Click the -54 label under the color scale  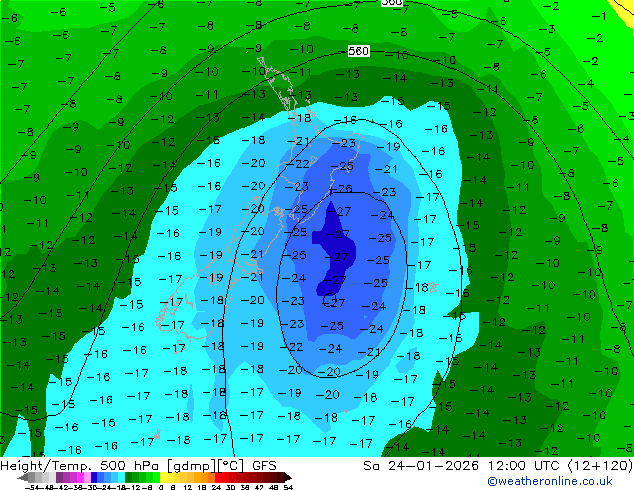pyautogui.click(x=32, y=487)
